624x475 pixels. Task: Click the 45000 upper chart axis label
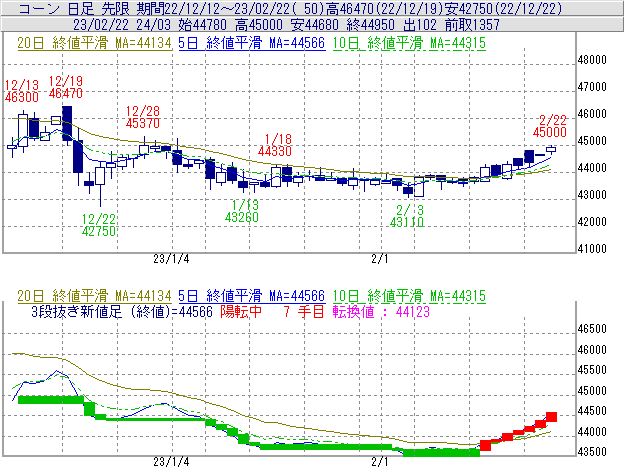(592, 141)
